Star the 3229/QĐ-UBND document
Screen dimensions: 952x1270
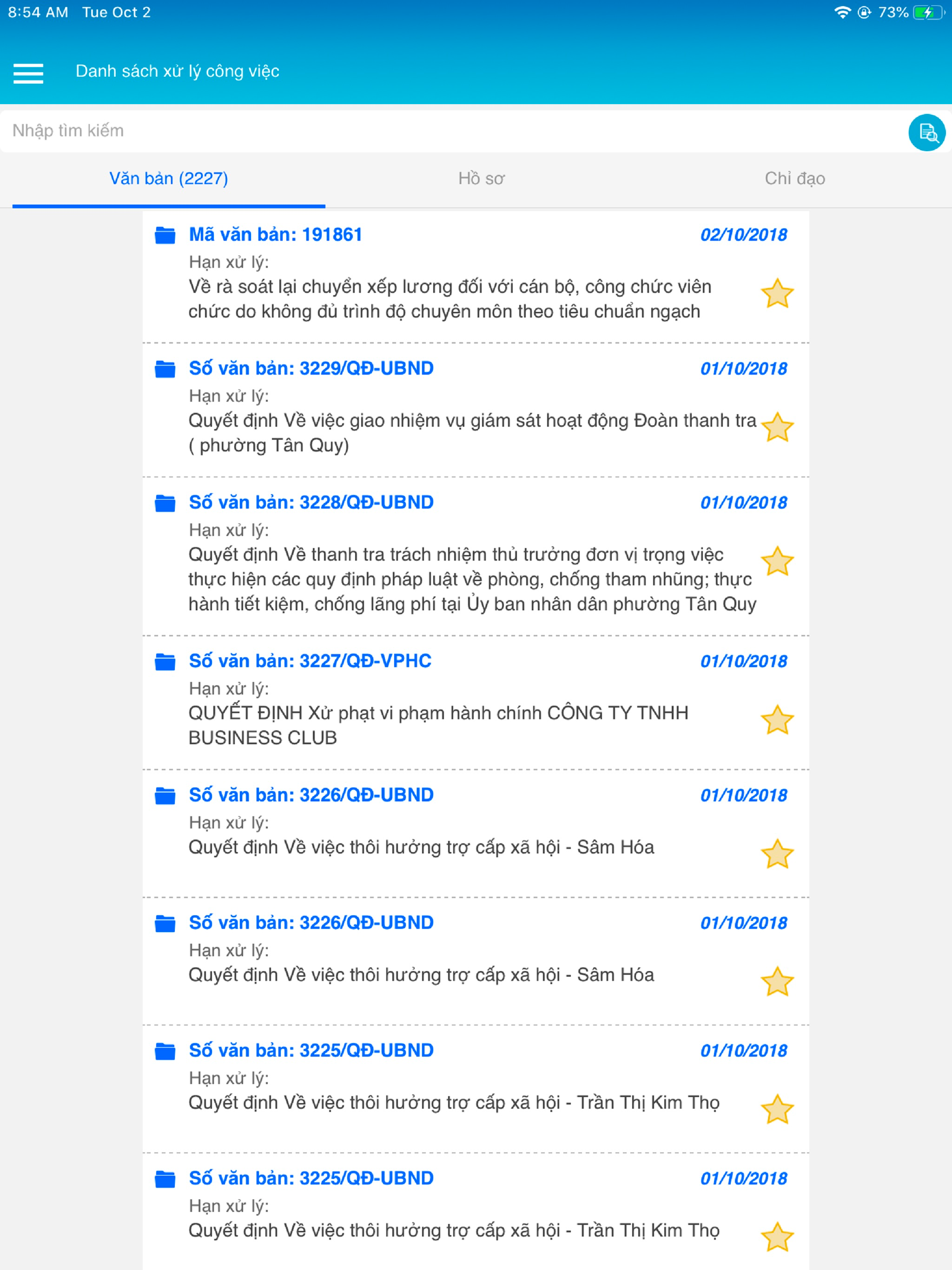pos(777,427)
